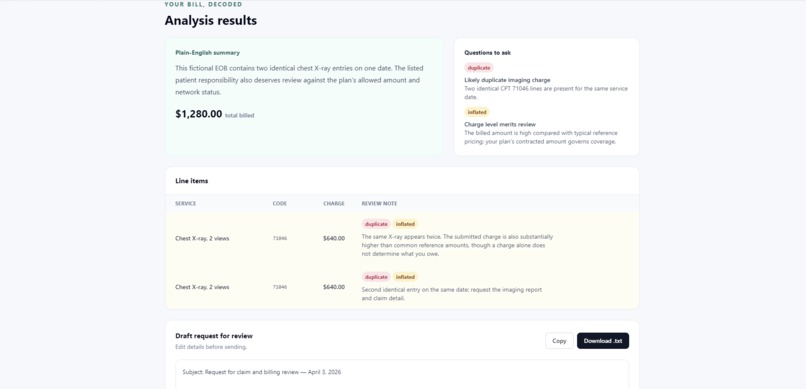Click the 'Plain-English summary' title
The height and width of the screenshot is (389, 806).
tap(207, 52)
